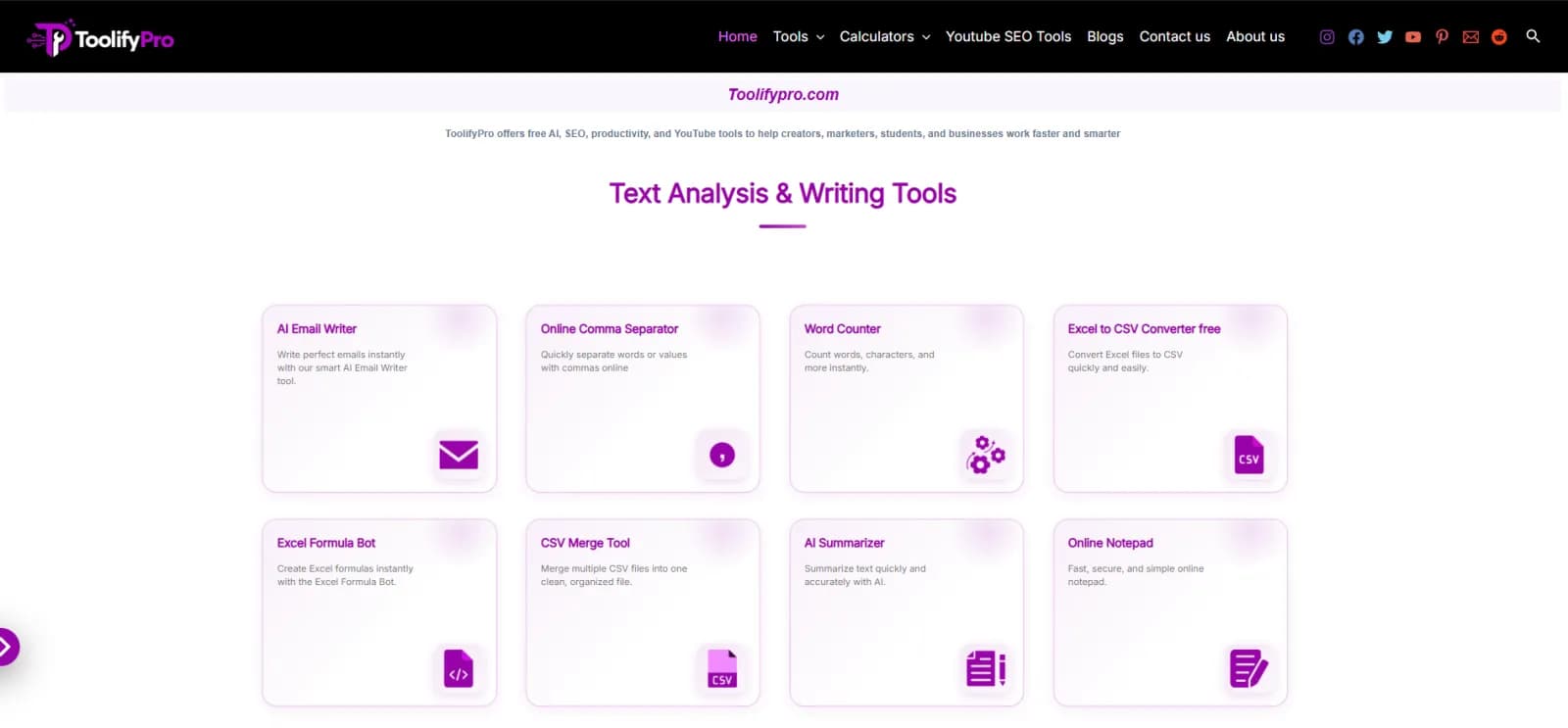Click 'Fast, secure, and simple online notepad' text
Screen dimensions: 1568x728
[x=1136, y=575]
